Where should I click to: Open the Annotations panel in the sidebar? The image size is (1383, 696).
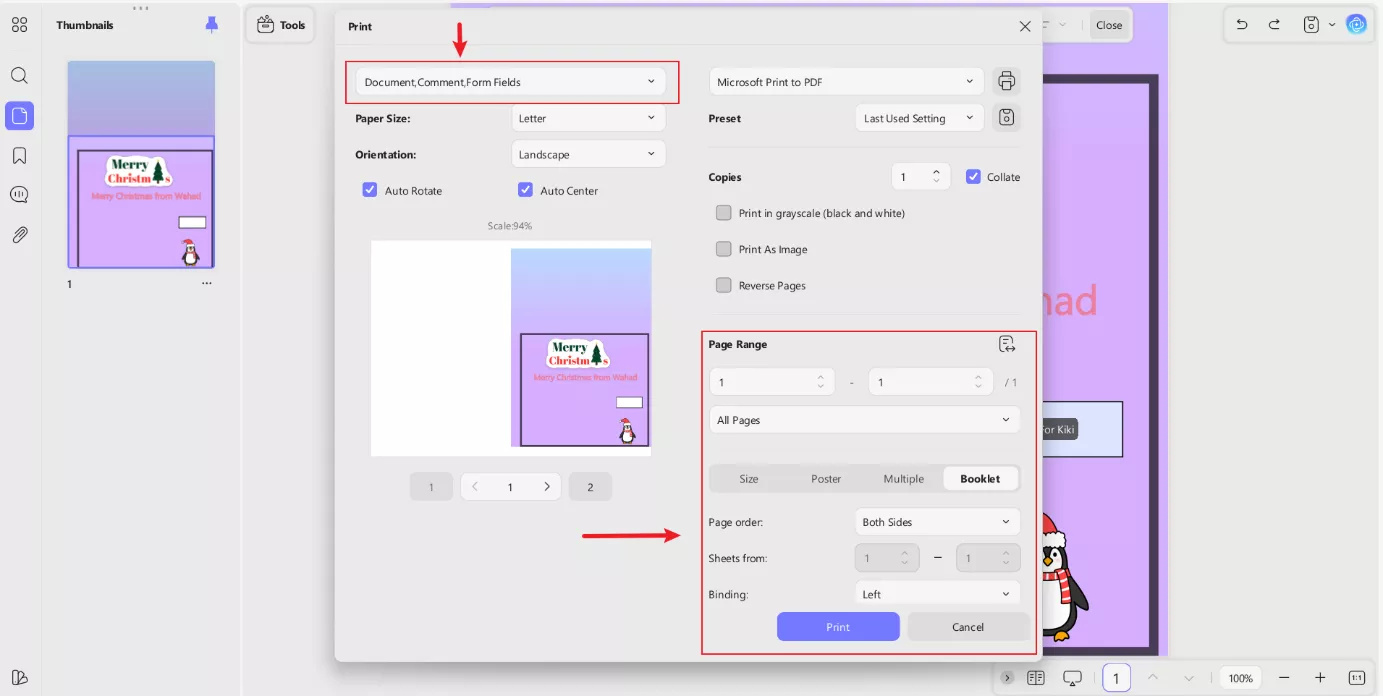click(x=19, y=194)
